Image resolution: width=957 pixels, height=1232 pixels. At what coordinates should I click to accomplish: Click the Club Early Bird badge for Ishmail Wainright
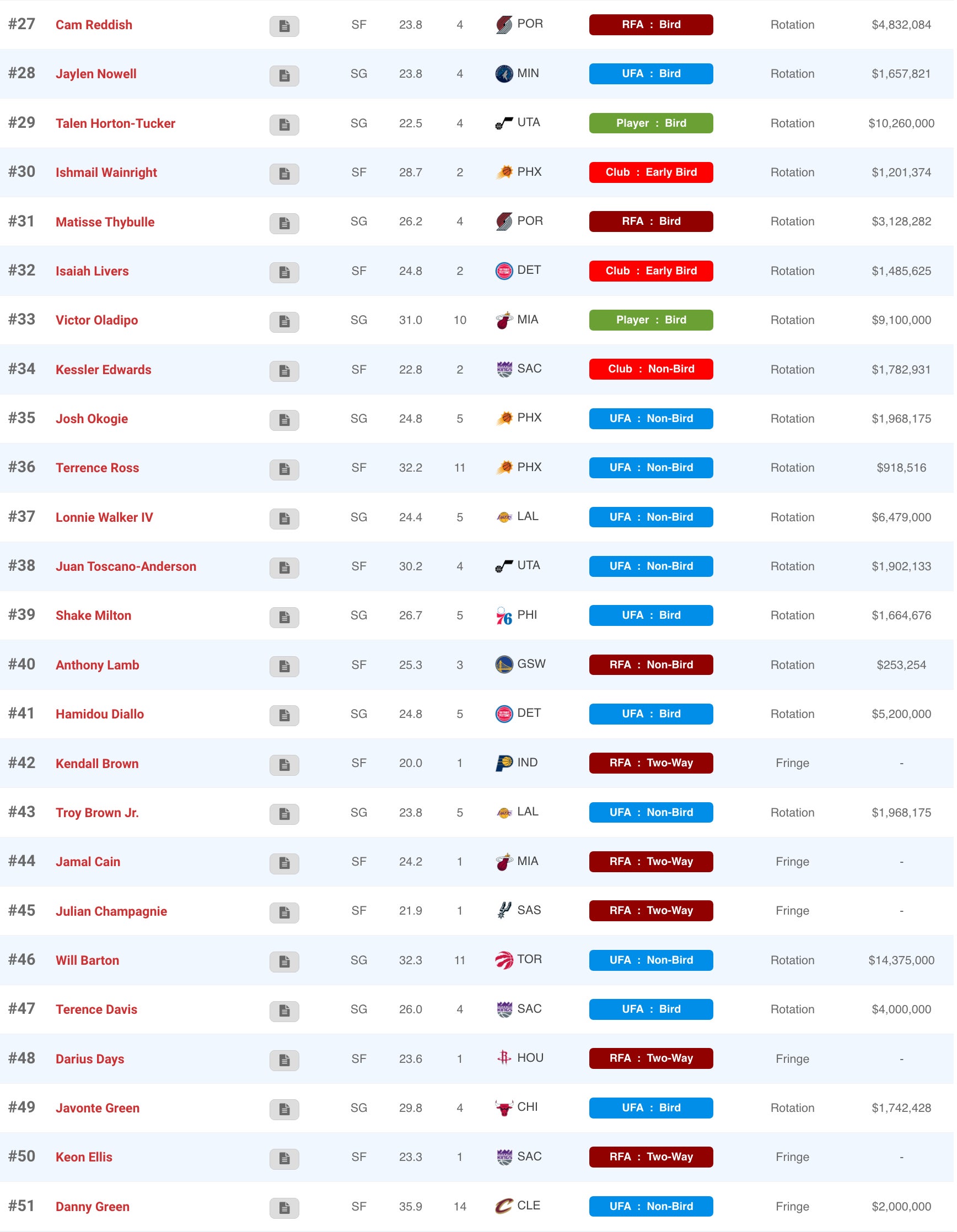click(x=650, y=172)
